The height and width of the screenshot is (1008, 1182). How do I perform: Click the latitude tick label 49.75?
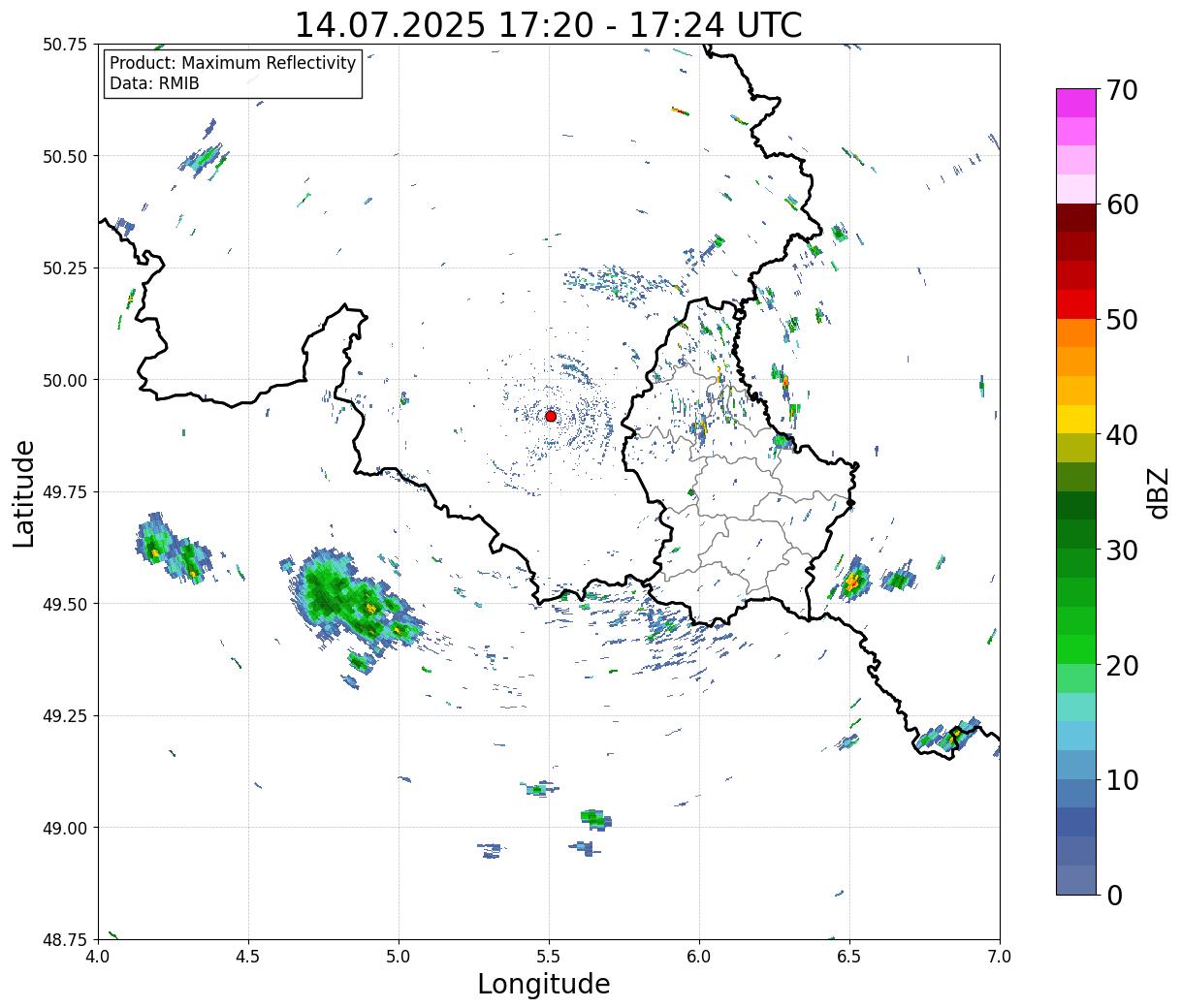65,492
